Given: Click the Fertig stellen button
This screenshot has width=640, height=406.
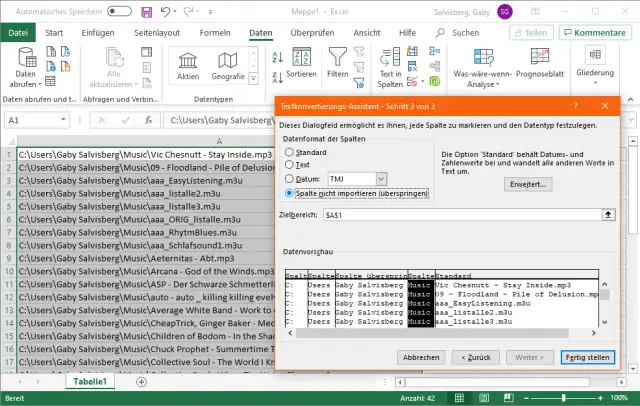Looking at the screenshot, I should pos(587,357).
